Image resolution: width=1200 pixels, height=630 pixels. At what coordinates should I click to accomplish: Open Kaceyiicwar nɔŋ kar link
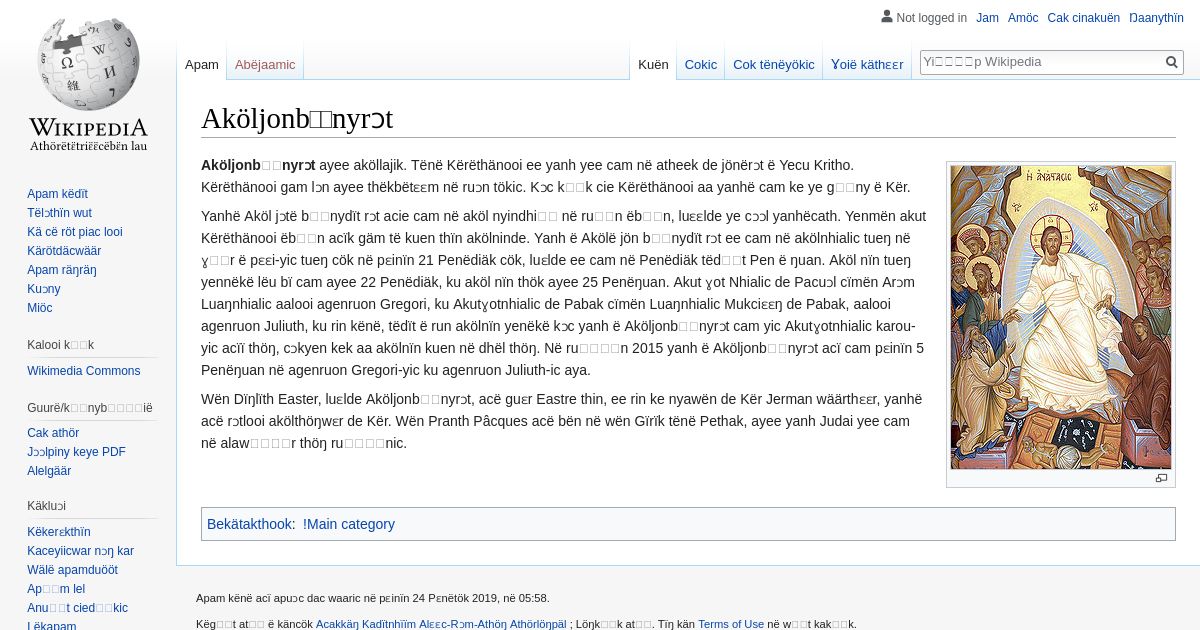tap(80, 551)
